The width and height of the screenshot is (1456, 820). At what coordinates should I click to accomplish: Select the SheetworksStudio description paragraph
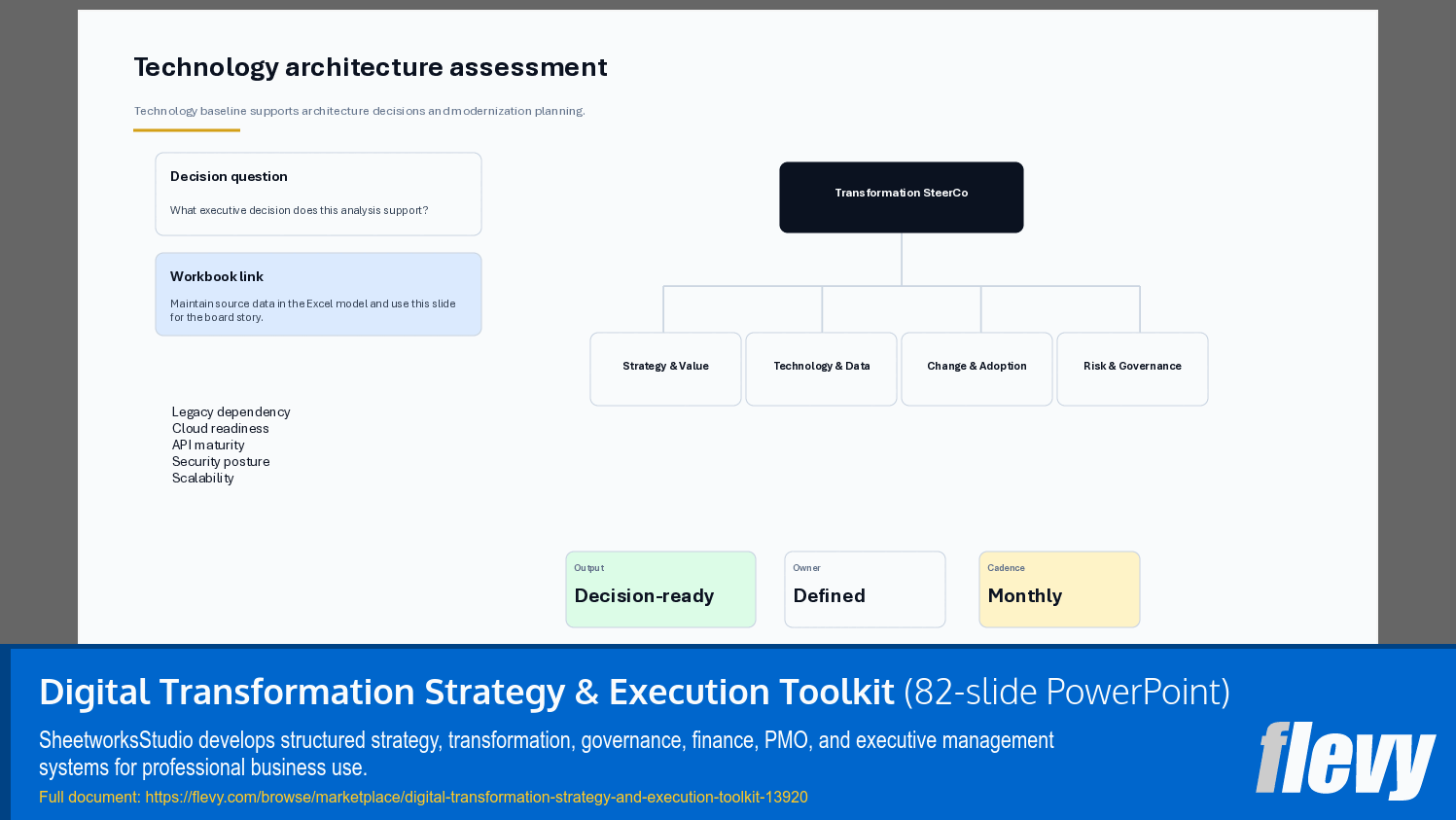tap(547, 754)
